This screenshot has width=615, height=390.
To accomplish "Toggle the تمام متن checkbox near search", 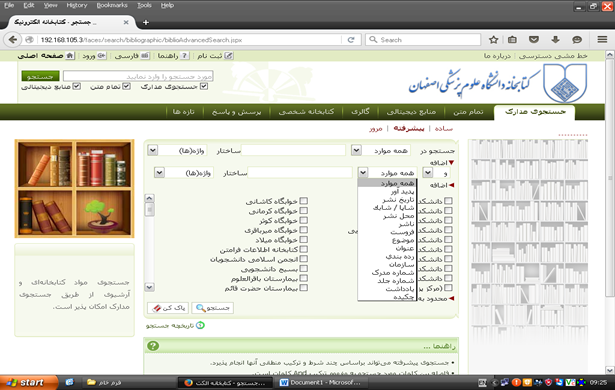I will click(x=126, y=86).
